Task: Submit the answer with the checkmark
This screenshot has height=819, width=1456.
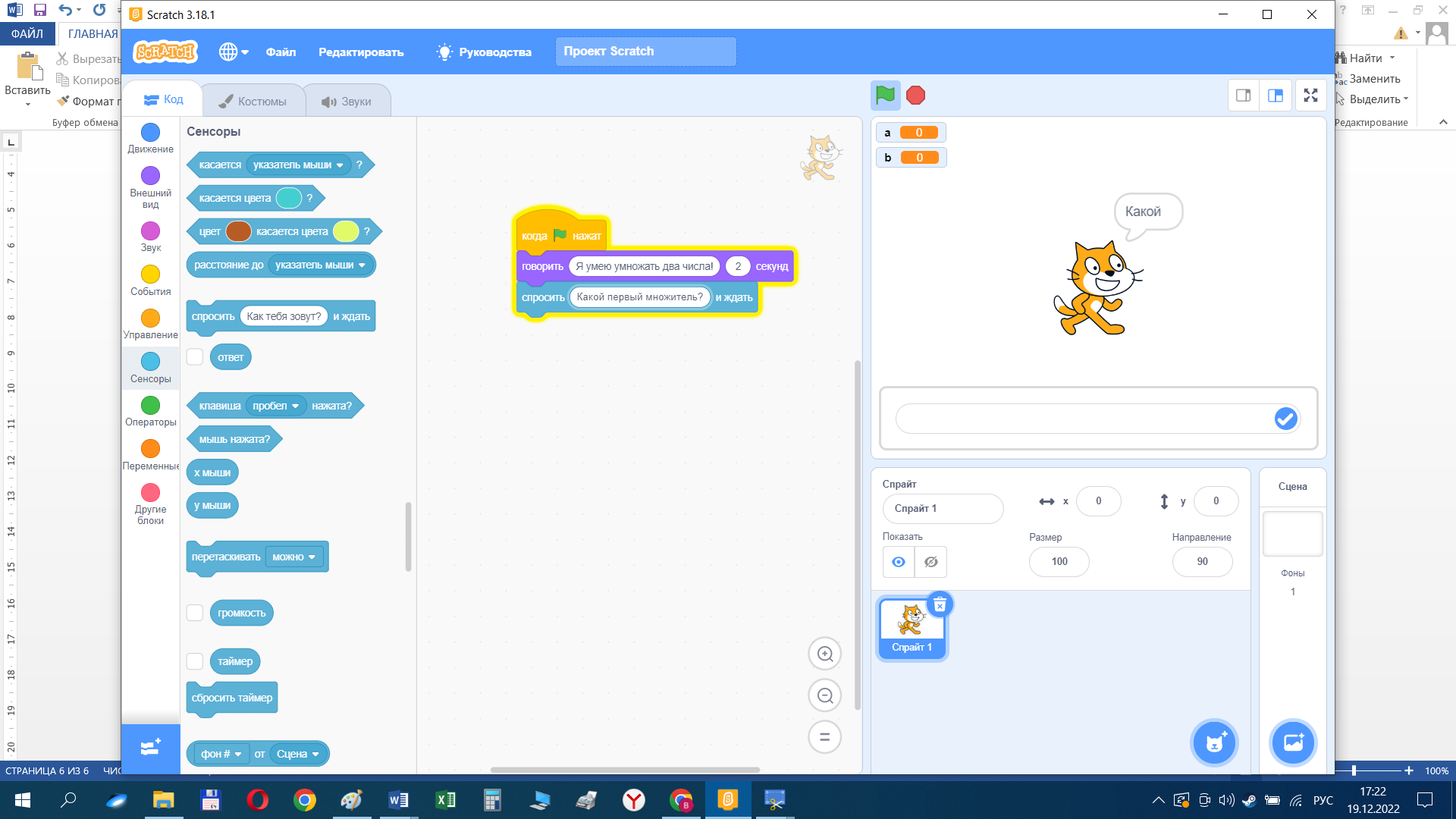Action: (1285, 419)
